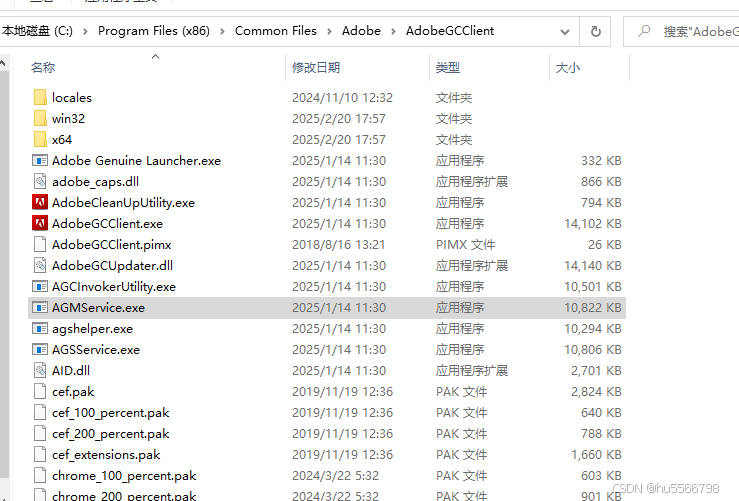This screenshot has height=501, width=739.
Task: Click the red AdobeCleanUpUtility.exe icon
Action: click(x=40, y=203)
